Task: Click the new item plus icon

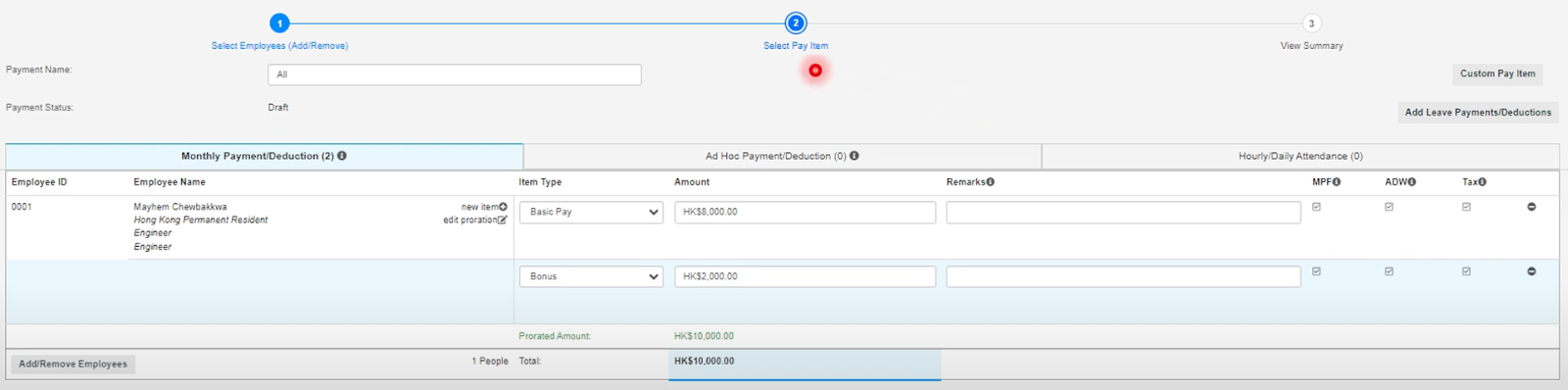Action: coord(504,207)
